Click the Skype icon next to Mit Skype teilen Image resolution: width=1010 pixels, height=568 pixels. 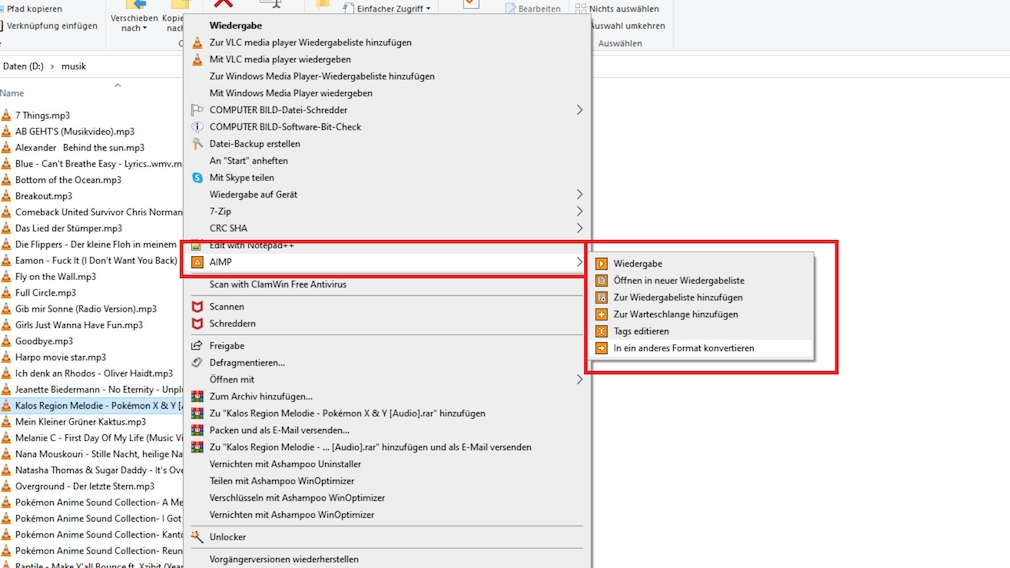tap(197, 178)
